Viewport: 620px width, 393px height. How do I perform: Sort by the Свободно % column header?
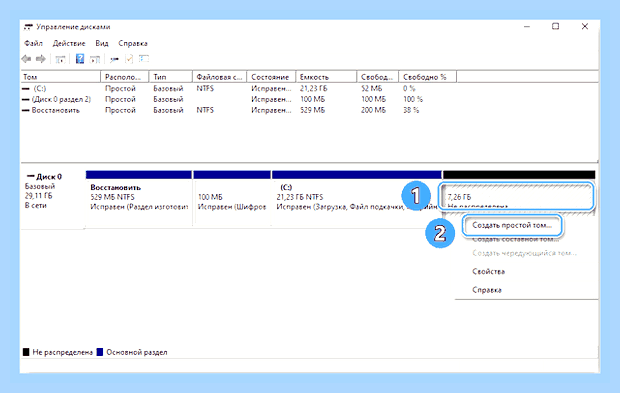tap(427, 77)
